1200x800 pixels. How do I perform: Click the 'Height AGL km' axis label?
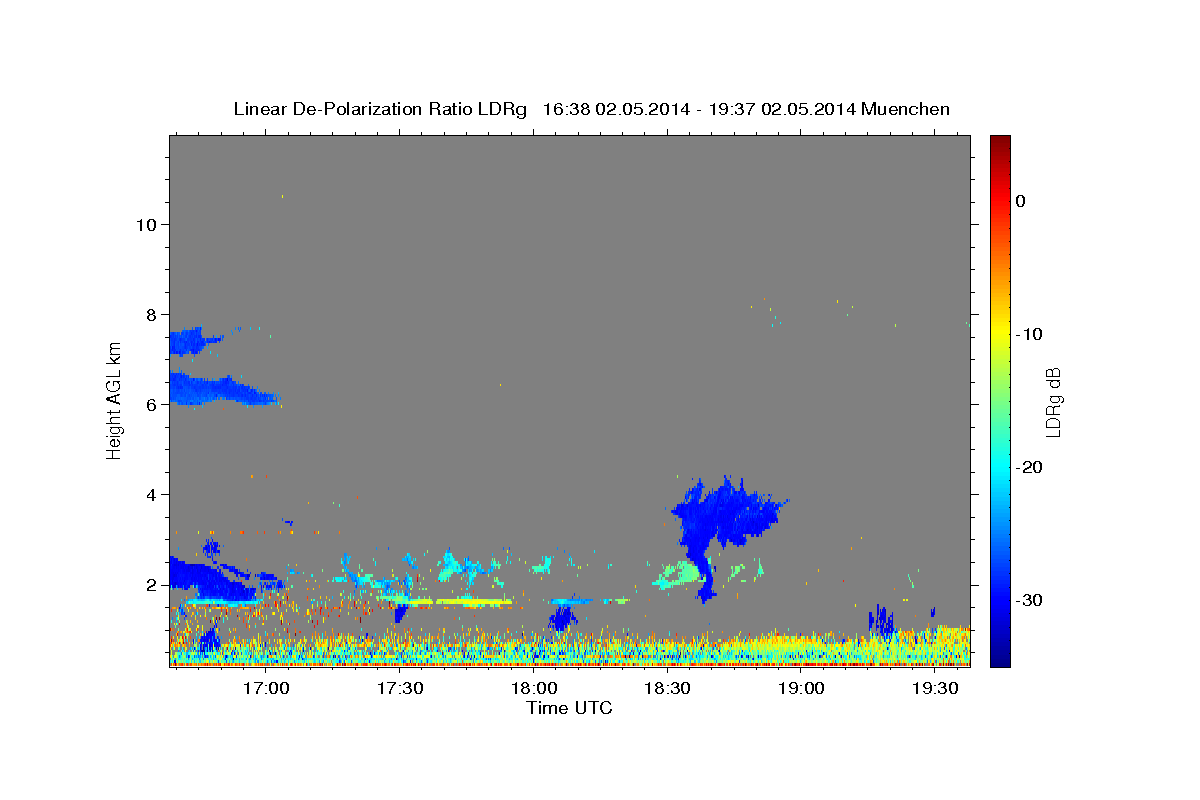[x=115, y=400]
